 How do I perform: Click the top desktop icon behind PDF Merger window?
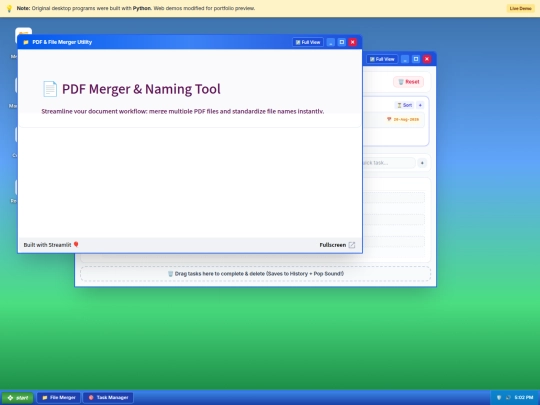tap(23, 31)
